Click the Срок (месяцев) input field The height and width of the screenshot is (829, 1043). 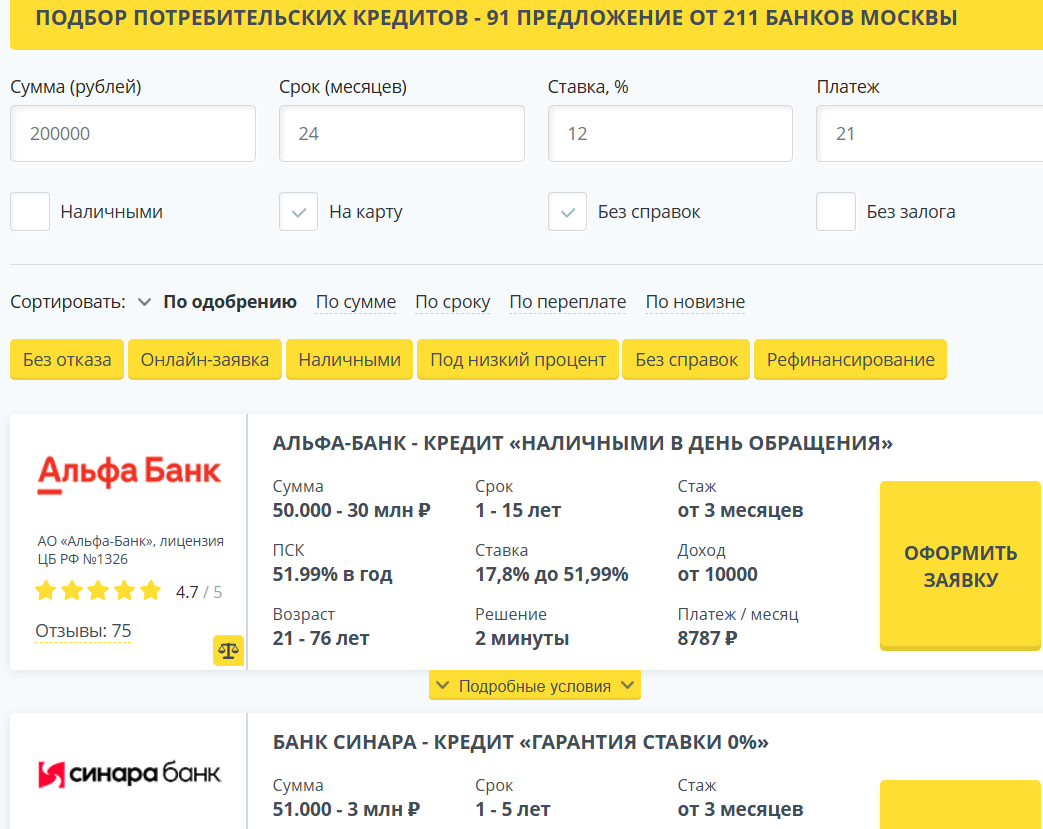(401, 134)
